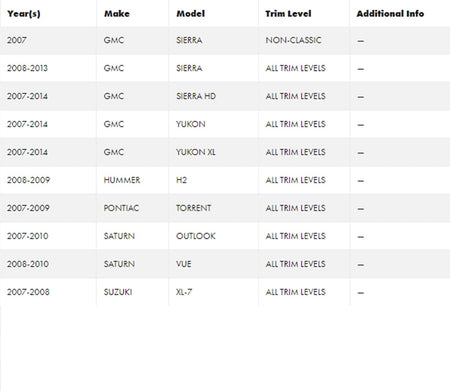Select the SIERRA HD model cell

(x=196, y=96)
